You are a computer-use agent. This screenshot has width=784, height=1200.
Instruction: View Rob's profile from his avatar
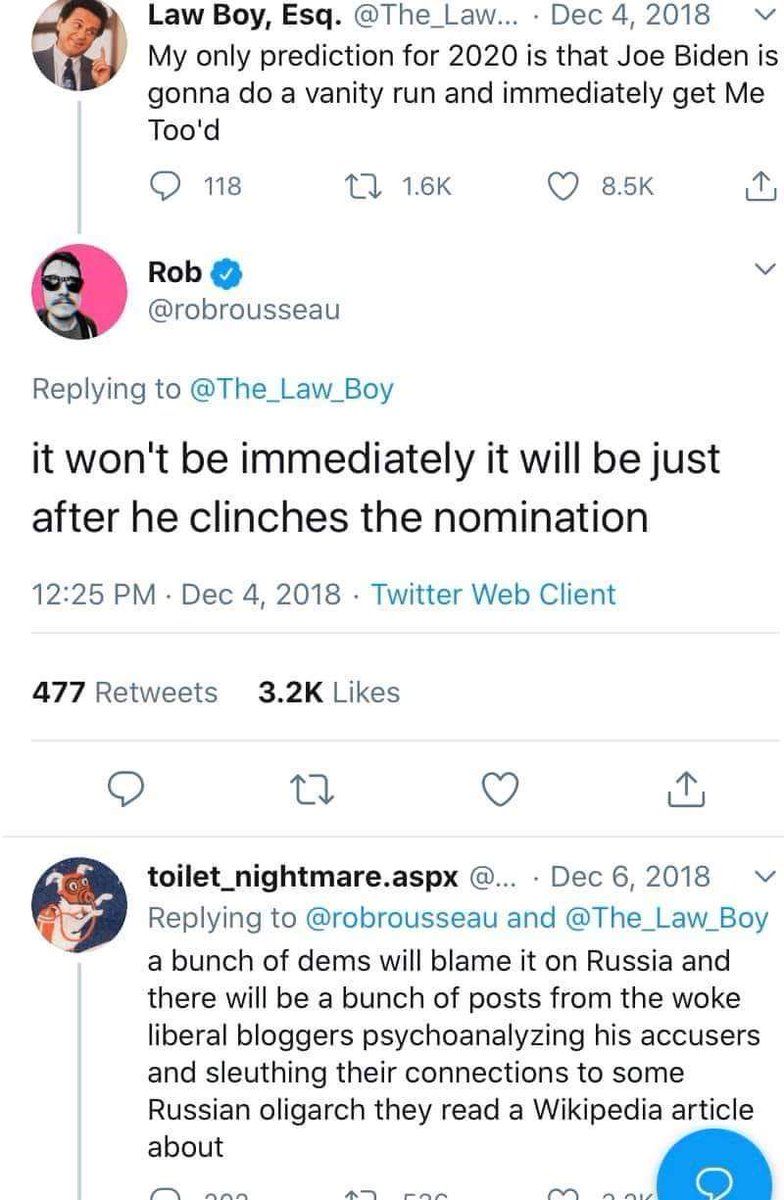79,291
